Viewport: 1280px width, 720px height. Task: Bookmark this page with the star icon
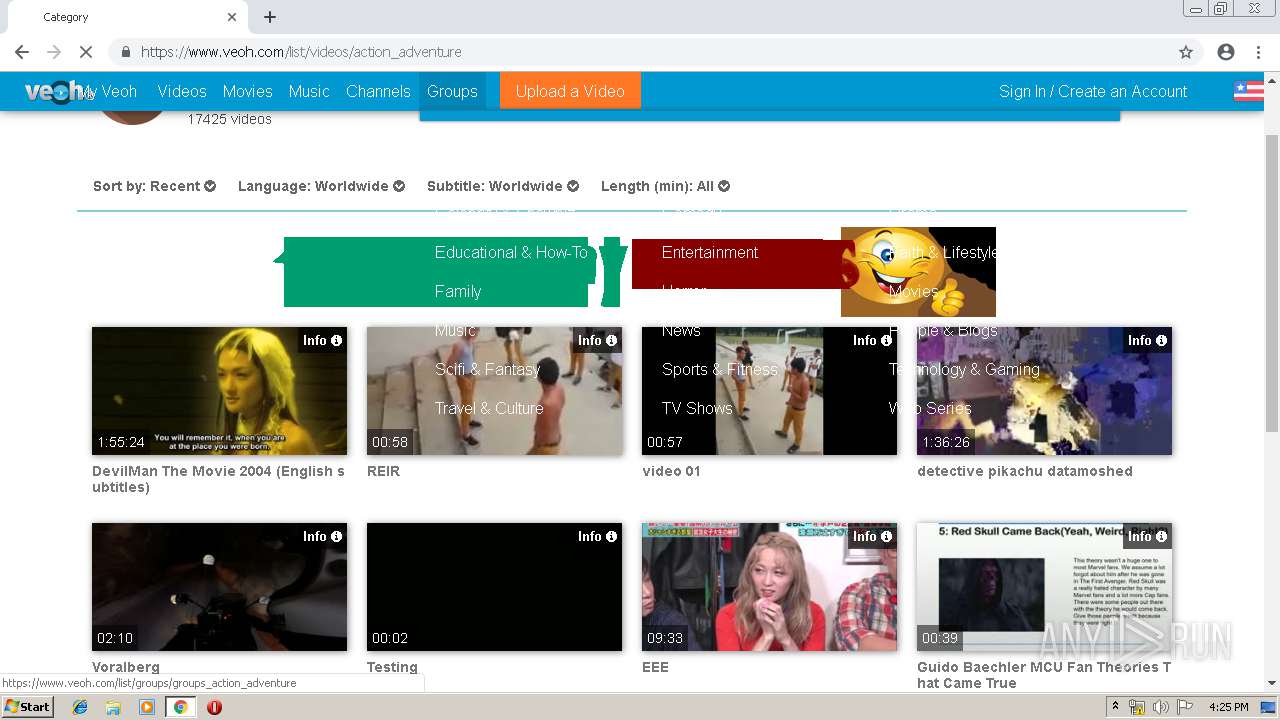pyautogui.click(x=1186, y=52)
